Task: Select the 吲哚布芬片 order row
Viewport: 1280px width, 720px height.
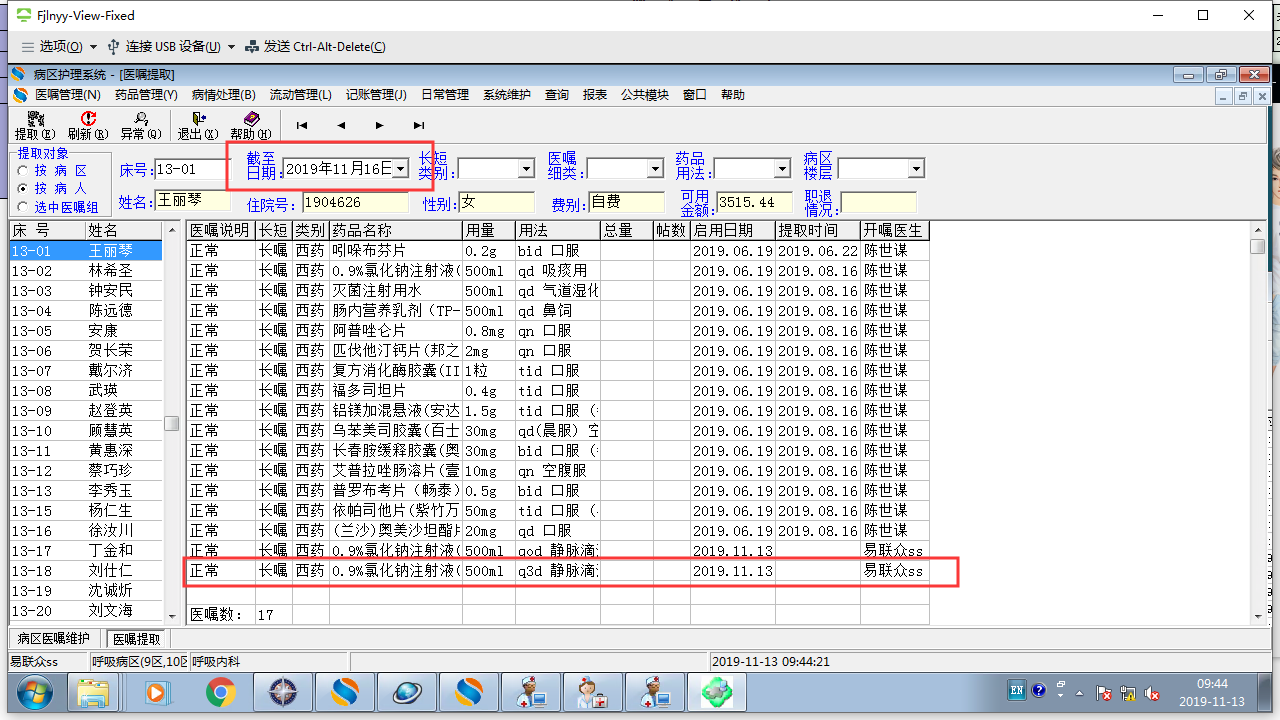Action: point(559,251)
